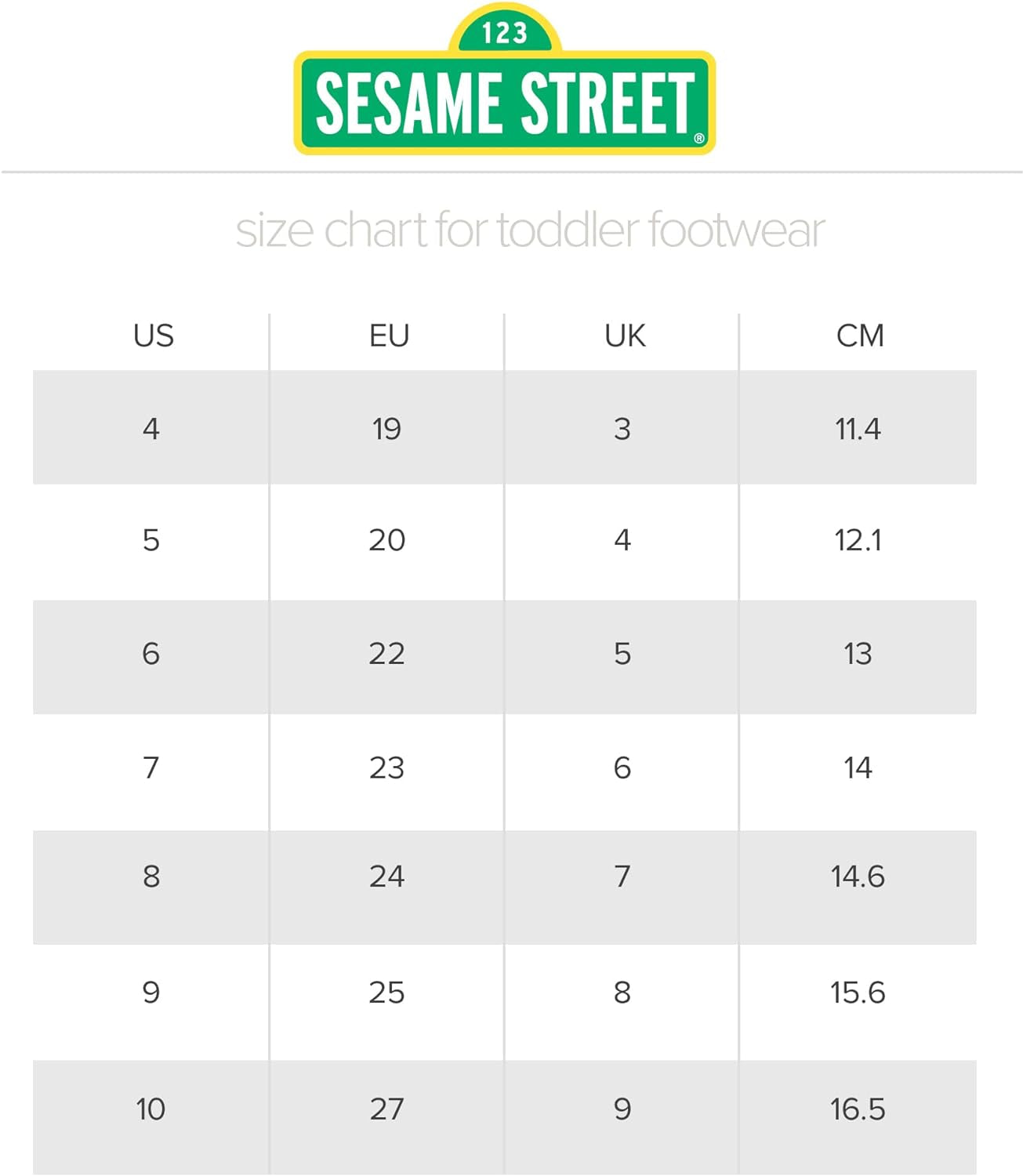
Task: Click the EU size 20 cell
Action: coord(386,540)
